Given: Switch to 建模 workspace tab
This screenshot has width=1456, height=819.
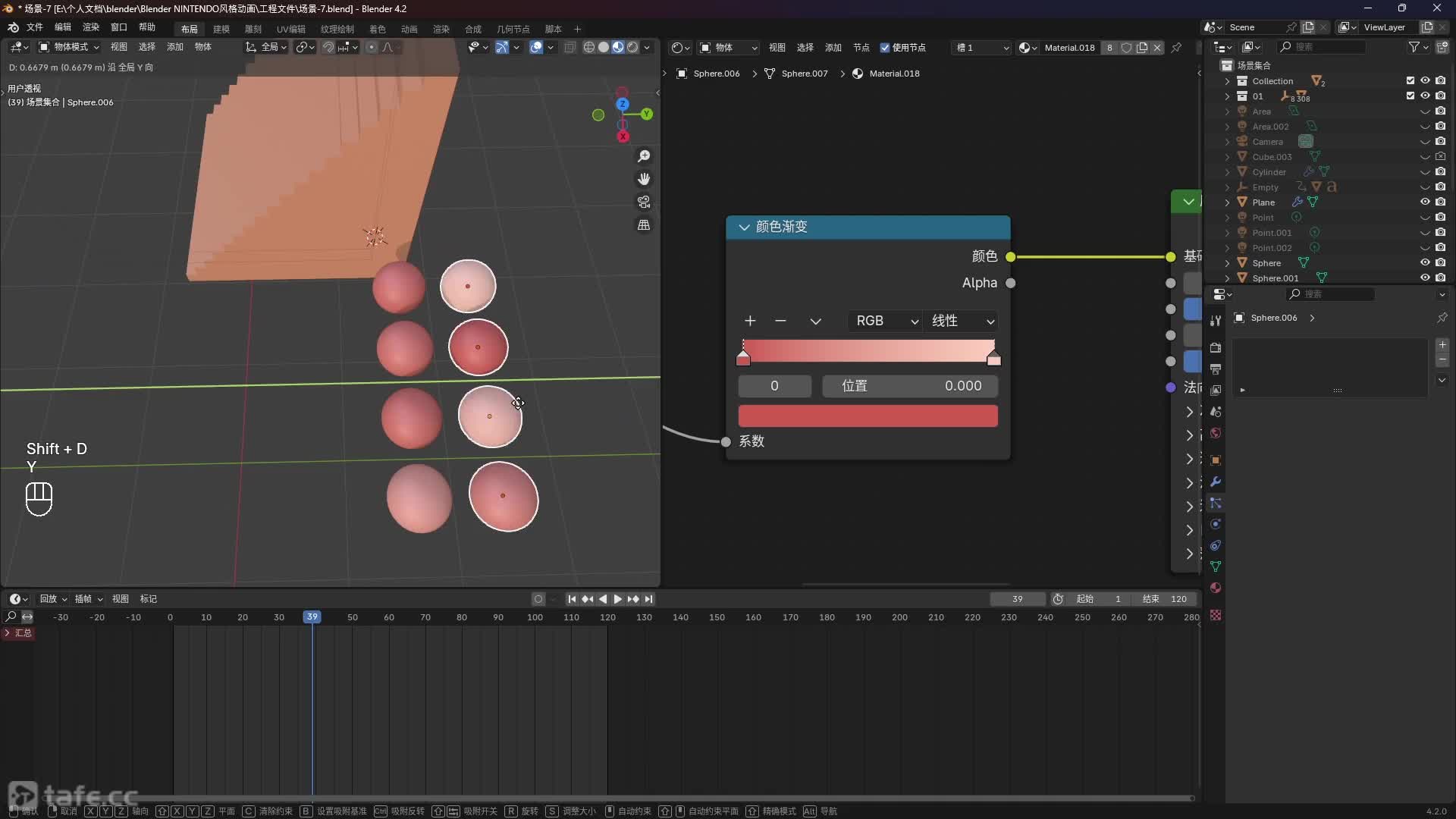Looking at the screenshot, I should [221, 29].
